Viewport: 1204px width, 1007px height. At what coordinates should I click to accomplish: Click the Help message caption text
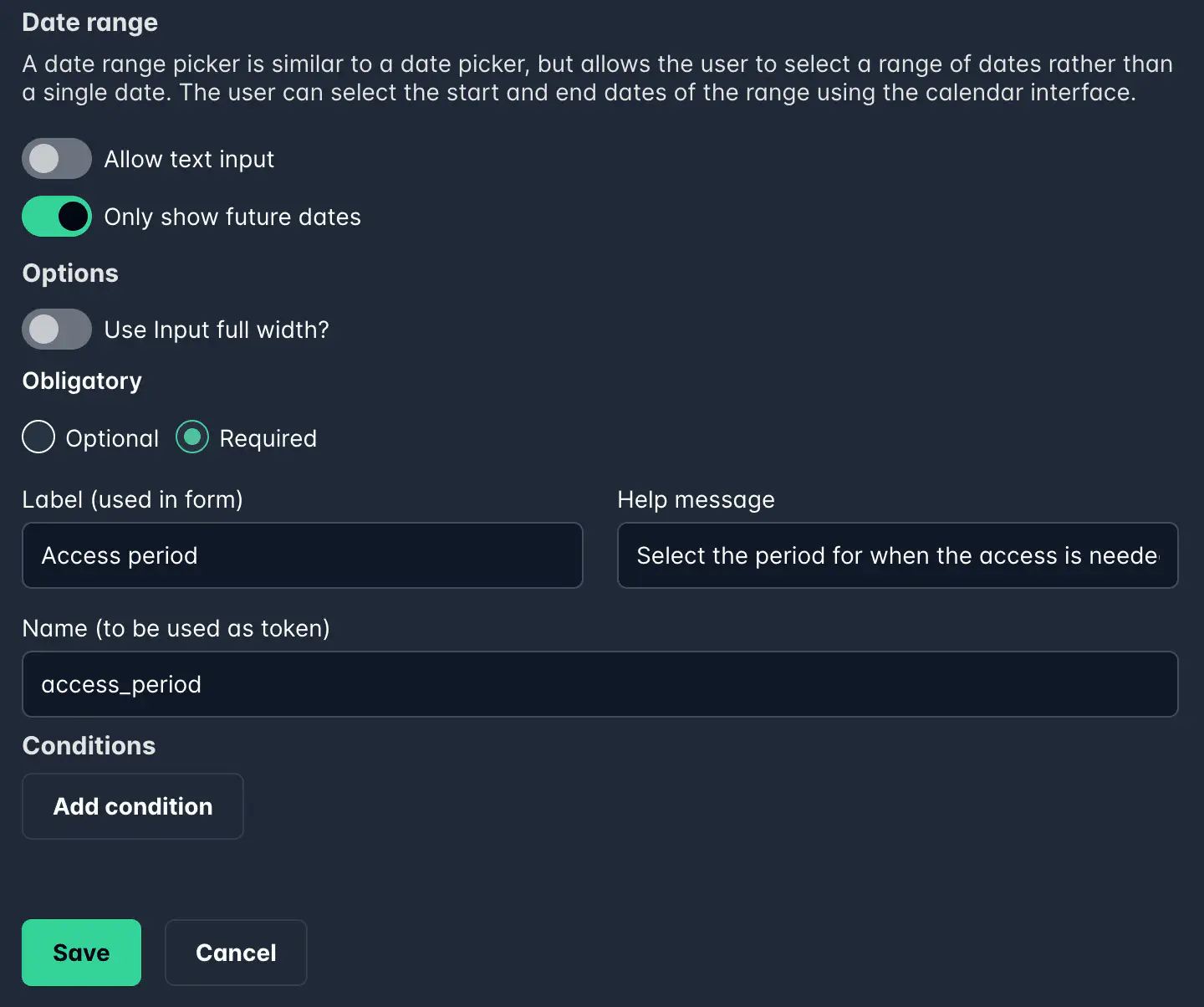(x=696, y=499)
